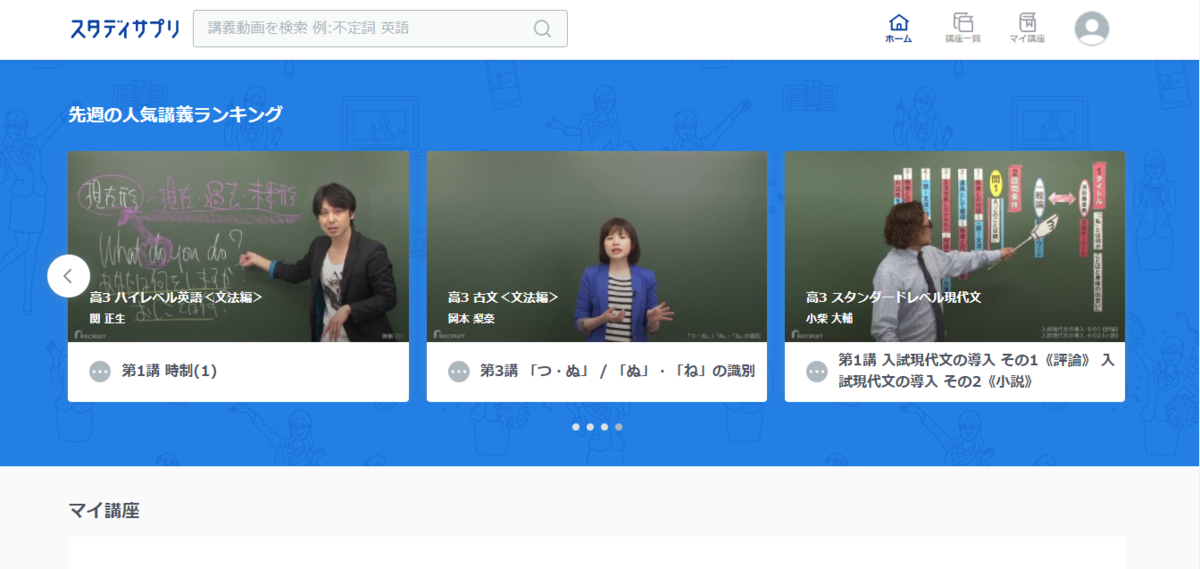Click the 先週の人気講義ランキング heading
The height and width of the screenshot is (569, 1200).
point(175,114)
